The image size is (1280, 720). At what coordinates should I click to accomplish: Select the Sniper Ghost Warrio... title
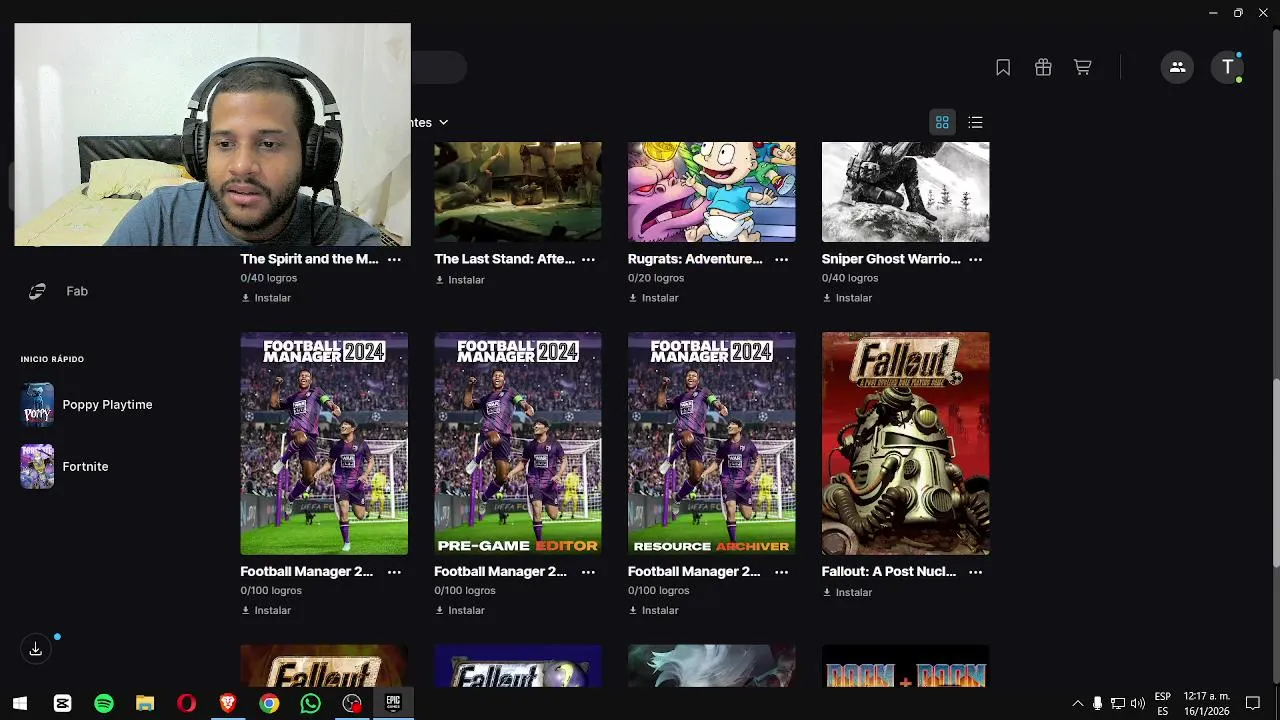pos(891,259)
